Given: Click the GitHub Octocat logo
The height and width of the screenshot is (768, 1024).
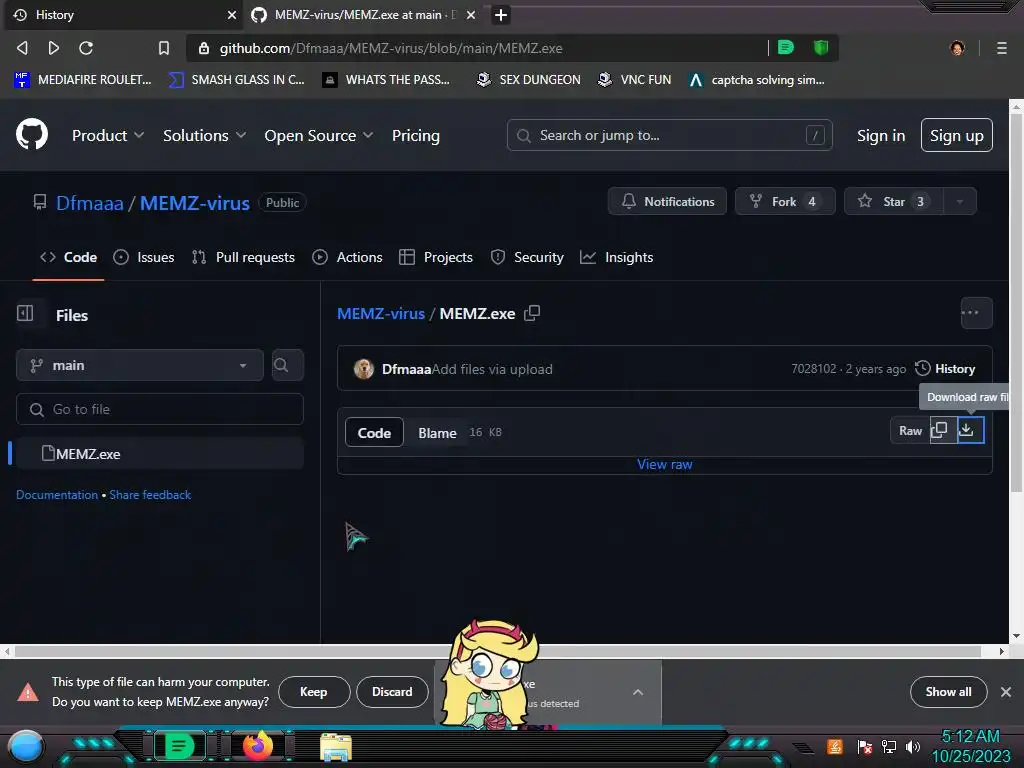Looking at the screenshot, I should (x=31, y=135).
